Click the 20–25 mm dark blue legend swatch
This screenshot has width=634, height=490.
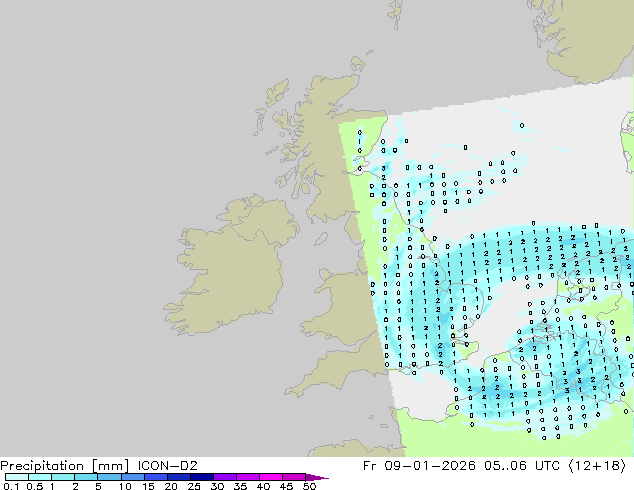point(178,477)
